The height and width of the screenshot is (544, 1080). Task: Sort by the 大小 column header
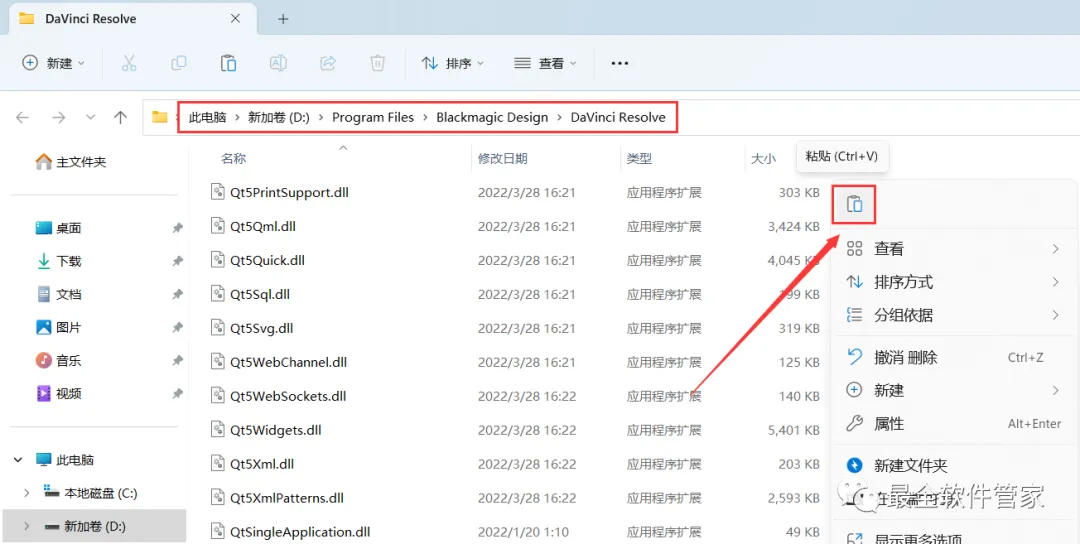coord(763,158)
